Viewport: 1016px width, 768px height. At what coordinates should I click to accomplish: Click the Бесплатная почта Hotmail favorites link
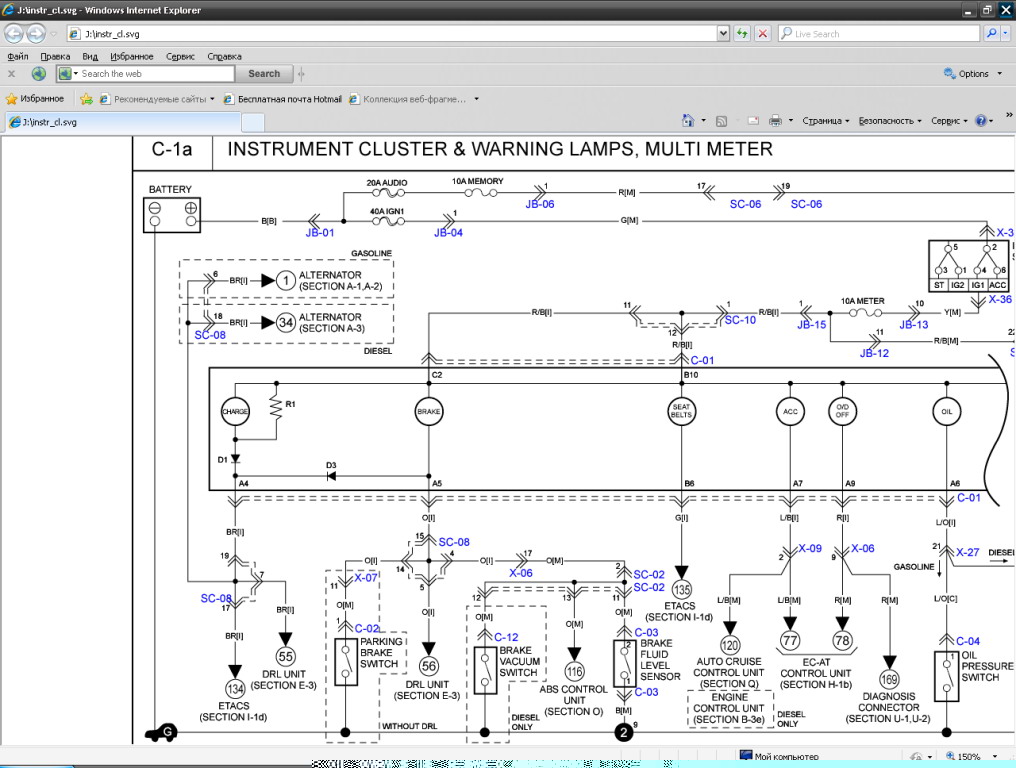[283, 99]
